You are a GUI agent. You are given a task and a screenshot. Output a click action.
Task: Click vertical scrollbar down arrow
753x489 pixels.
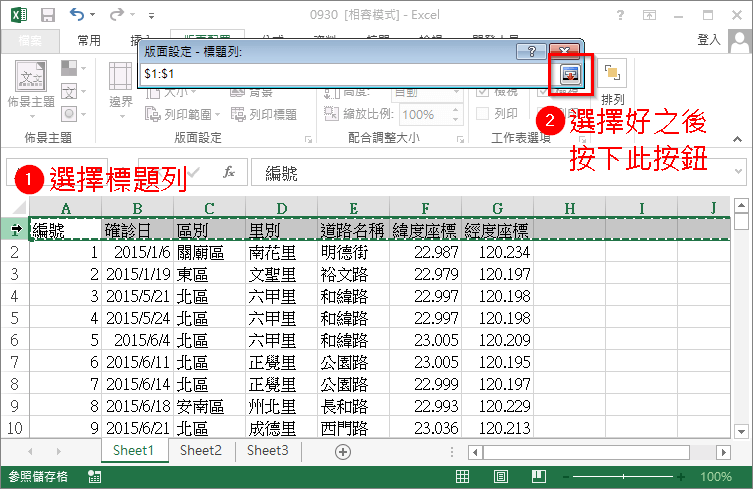point(741,431)
